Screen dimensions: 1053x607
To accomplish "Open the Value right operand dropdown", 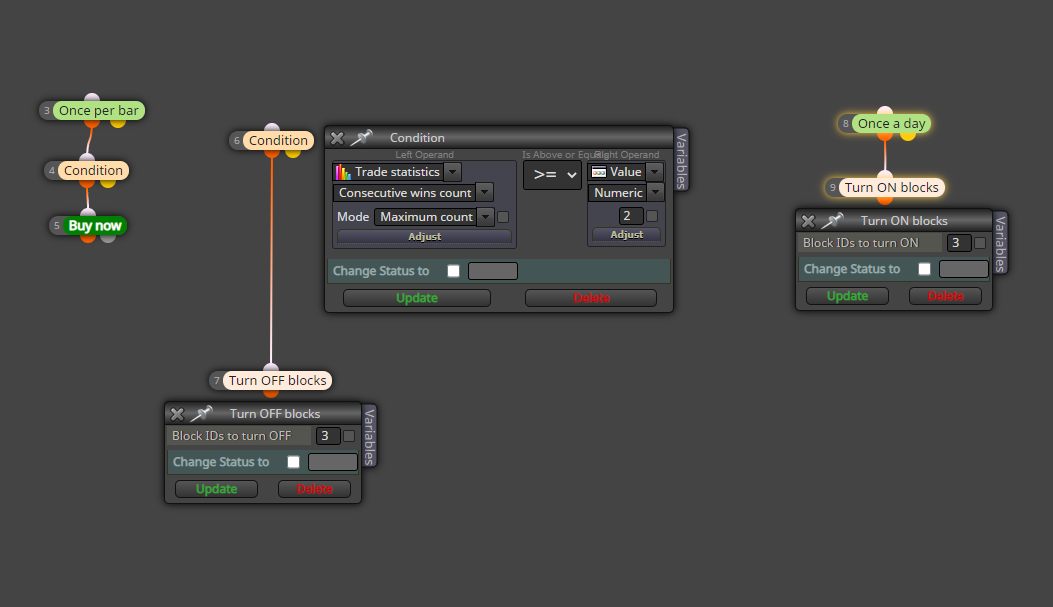I will tap(655, 172).
